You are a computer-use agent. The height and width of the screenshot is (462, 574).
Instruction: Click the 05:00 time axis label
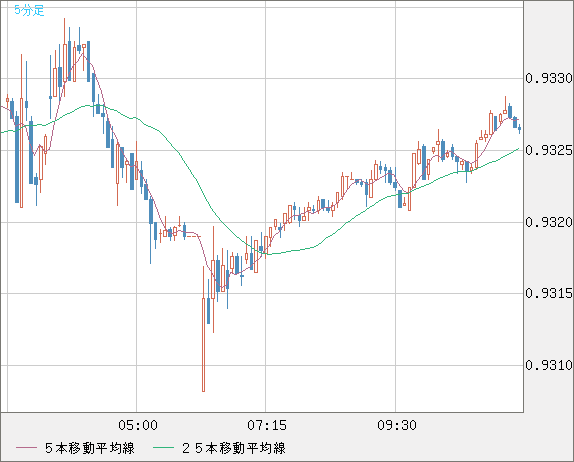point(138,425)
